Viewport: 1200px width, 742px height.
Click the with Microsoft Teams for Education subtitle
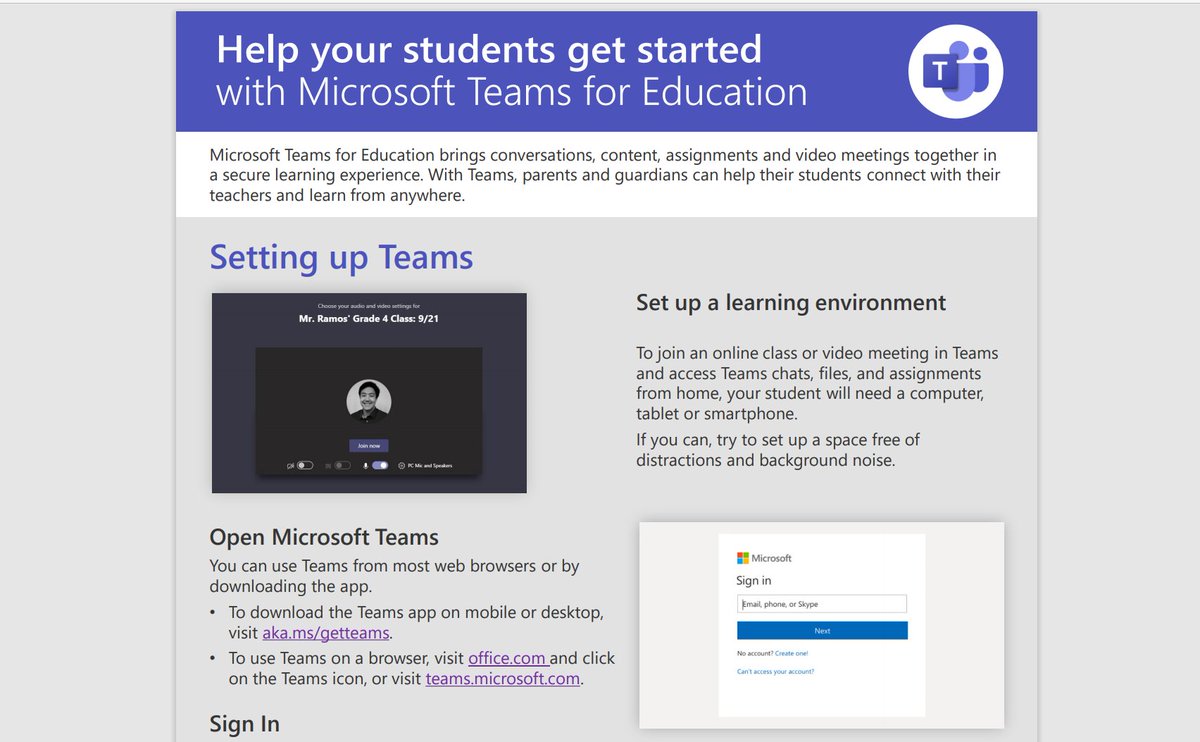pos(512,93)
